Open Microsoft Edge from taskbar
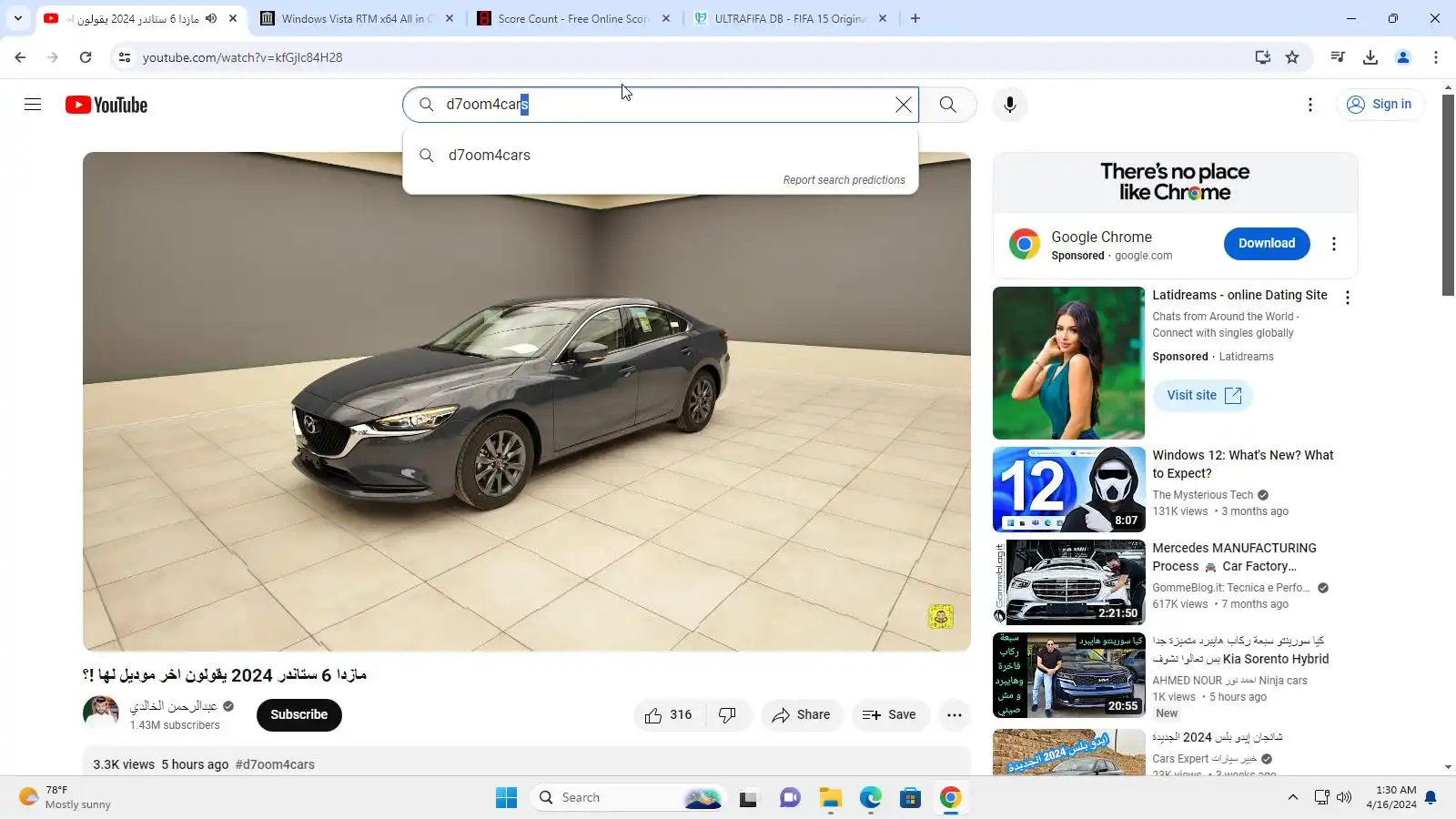Image resolution: width=1456 pixels, height=819 pixels. point(871,798)
